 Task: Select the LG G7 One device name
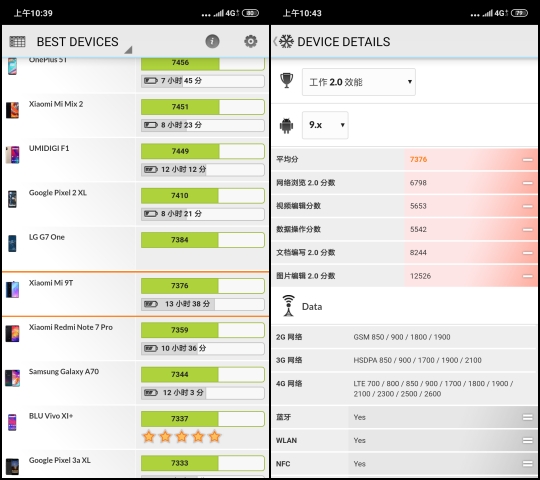click(x=46, y=237)
